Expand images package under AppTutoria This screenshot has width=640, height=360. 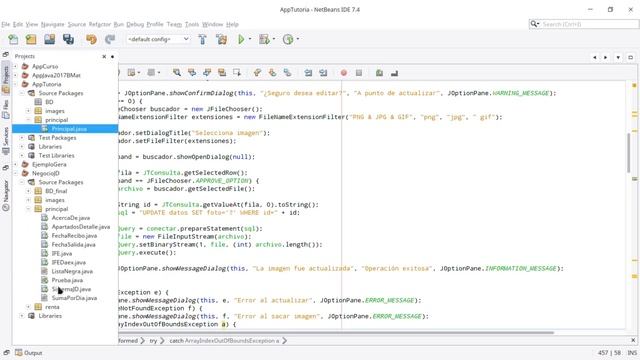pyautogui.click(x=28, y=111)
